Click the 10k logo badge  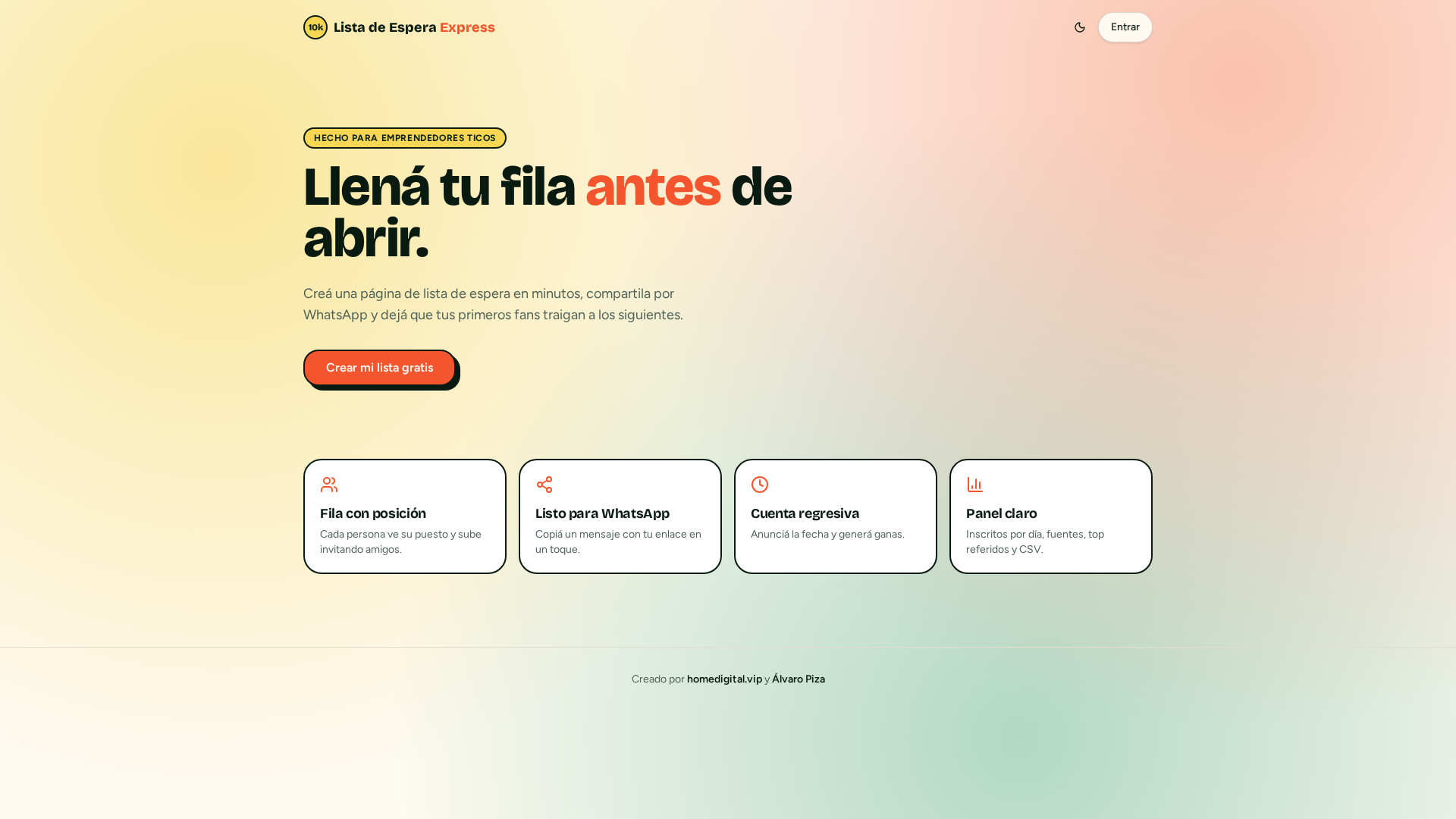[x=315, y=27]
